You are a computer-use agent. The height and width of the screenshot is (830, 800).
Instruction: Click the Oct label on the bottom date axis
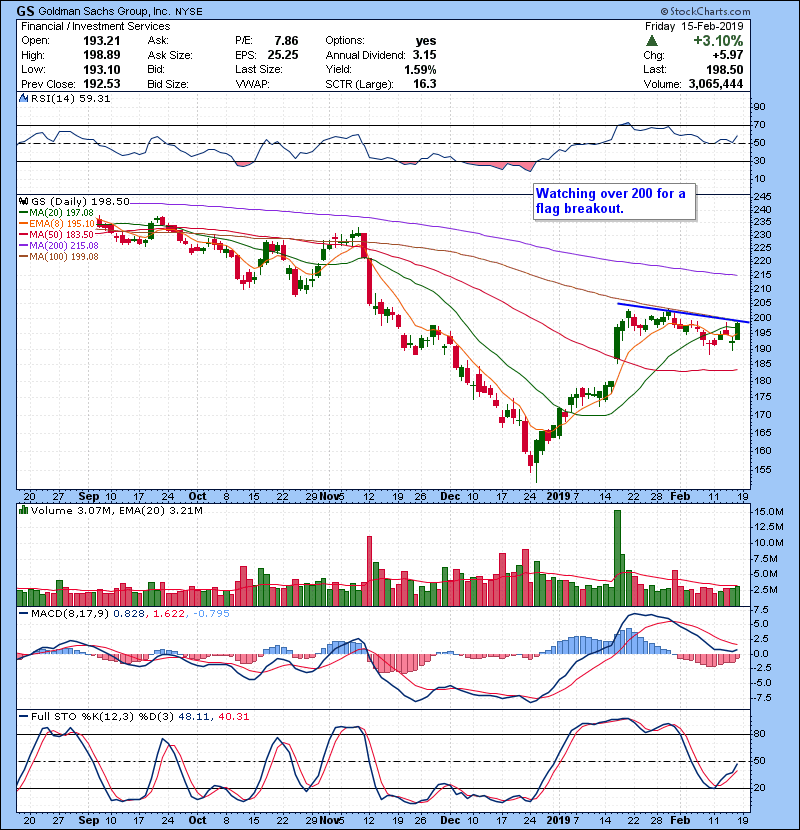point(197,820)
